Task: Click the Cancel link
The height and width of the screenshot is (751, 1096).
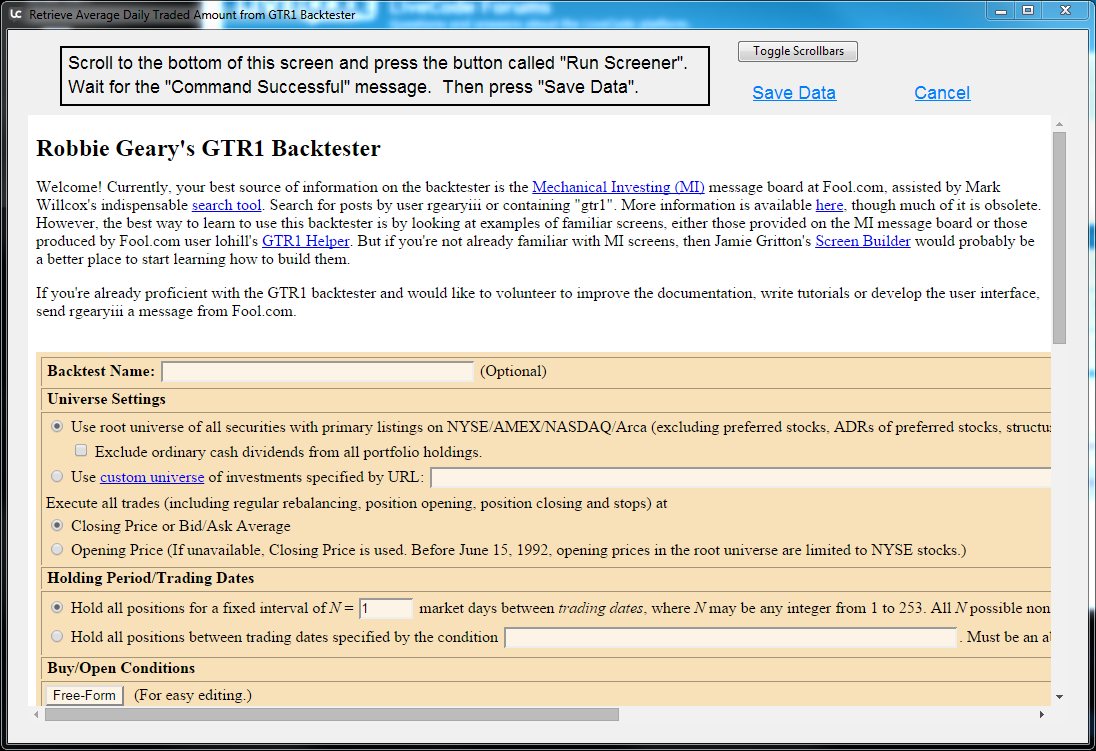Action: pos(942,93)
